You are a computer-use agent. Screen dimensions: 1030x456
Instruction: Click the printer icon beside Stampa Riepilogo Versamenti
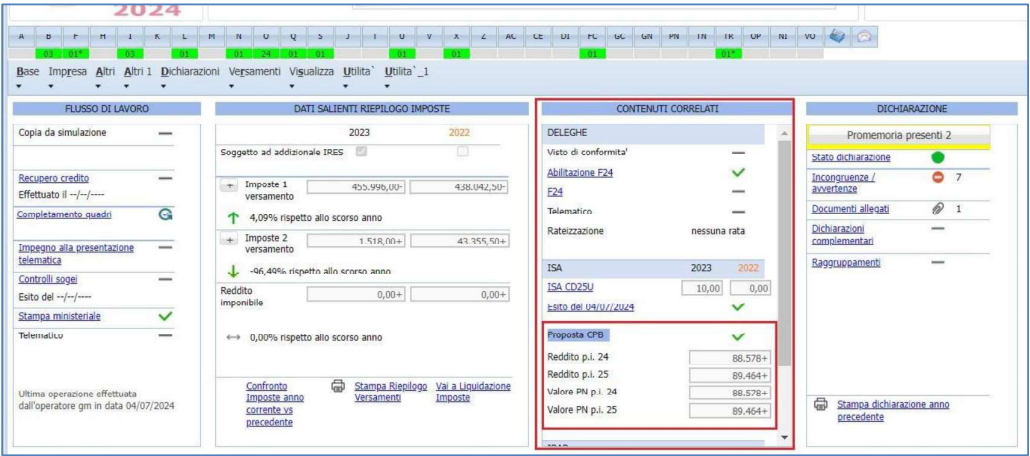pyautogui.click(x=338, y=386)
